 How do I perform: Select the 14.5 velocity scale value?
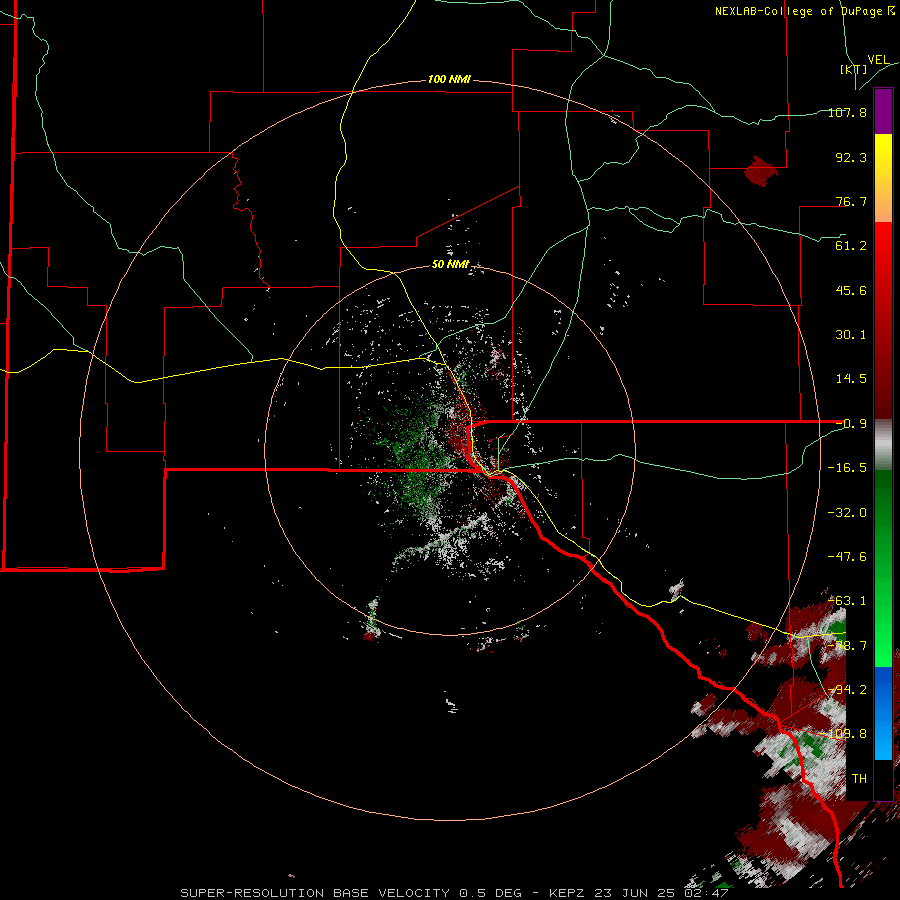click(851, 379)
